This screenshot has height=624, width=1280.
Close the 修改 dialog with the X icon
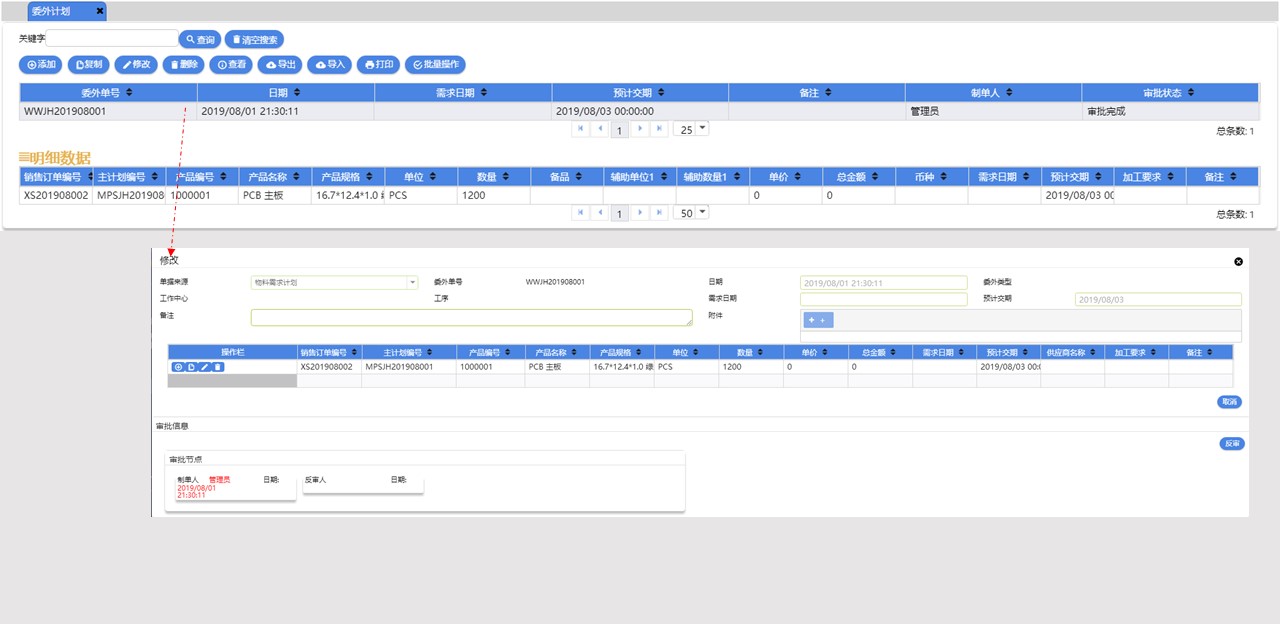(1238, 261)
